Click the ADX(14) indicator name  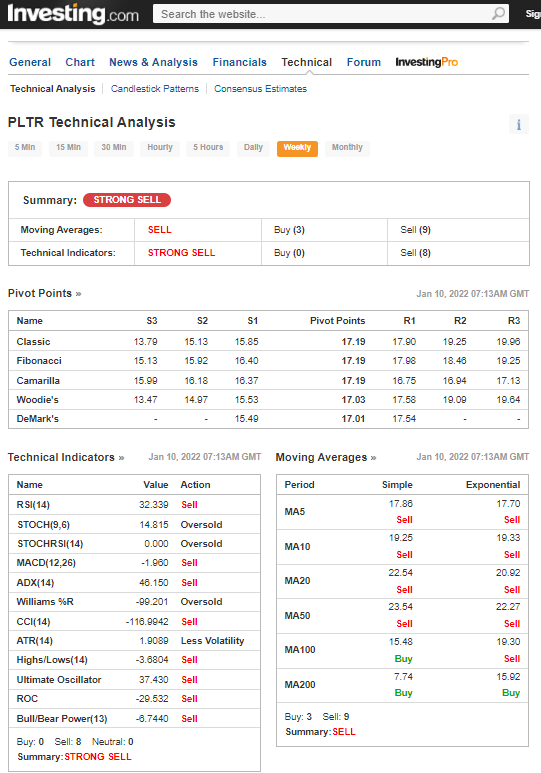[x=35, y=583]
